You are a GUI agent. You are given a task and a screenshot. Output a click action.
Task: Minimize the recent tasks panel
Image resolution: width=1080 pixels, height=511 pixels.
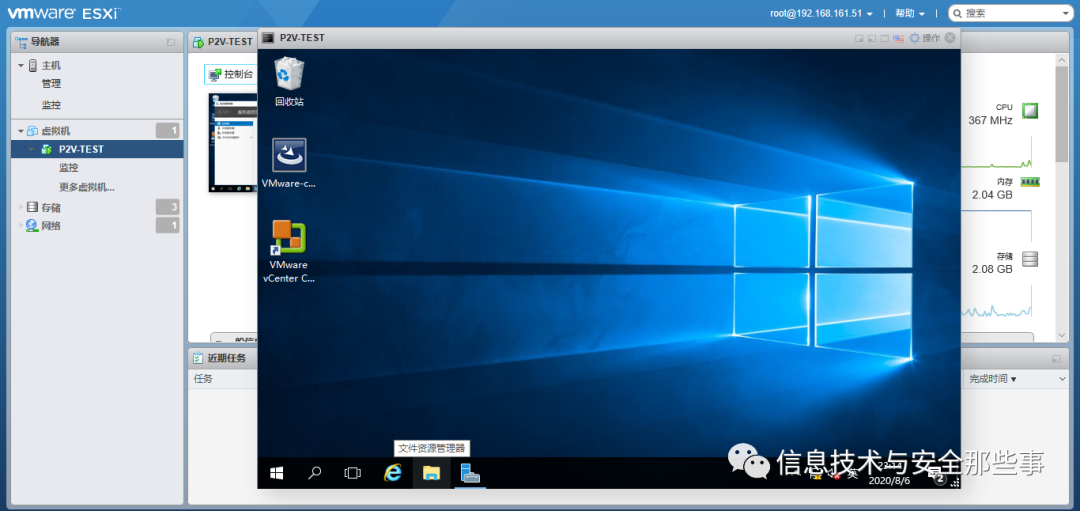click(x=1055, y=359)
